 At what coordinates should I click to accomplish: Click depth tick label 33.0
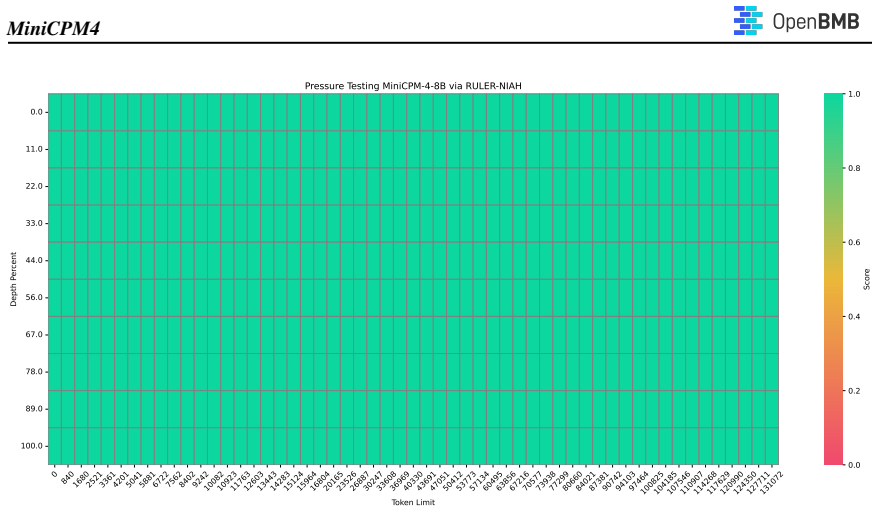click(34, 223)
